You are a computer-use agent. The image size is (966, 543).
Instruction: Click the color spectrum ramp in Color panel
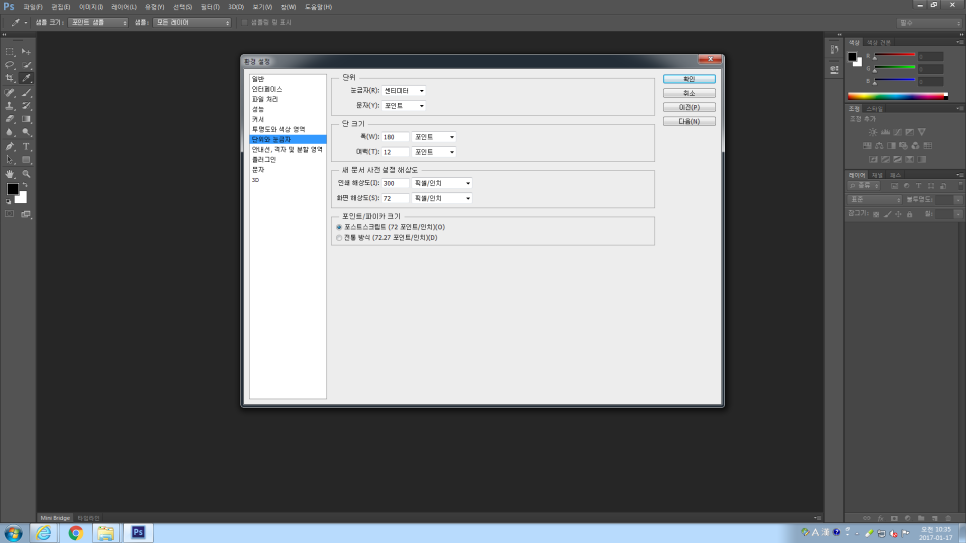point(898,96)
